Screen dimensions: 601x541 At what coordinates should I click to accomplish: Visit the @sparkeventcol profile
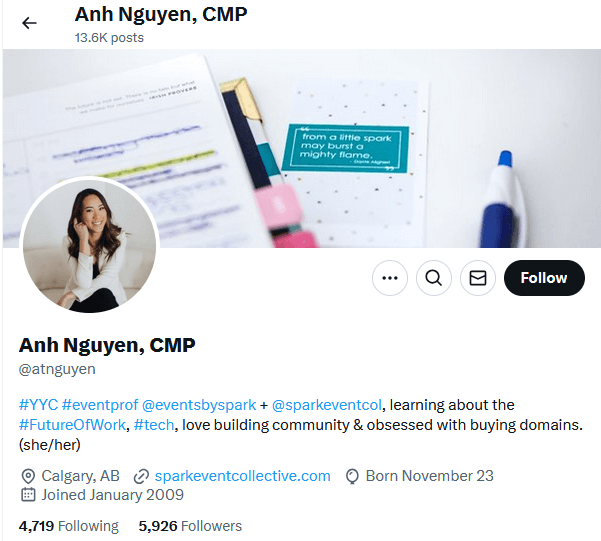coord(327,405)
